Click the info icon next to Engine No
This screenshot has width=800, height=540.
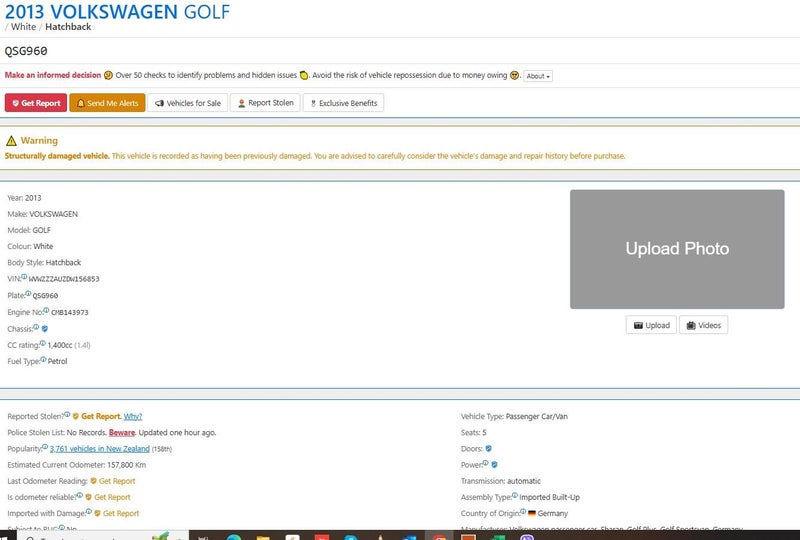(46, 311)
